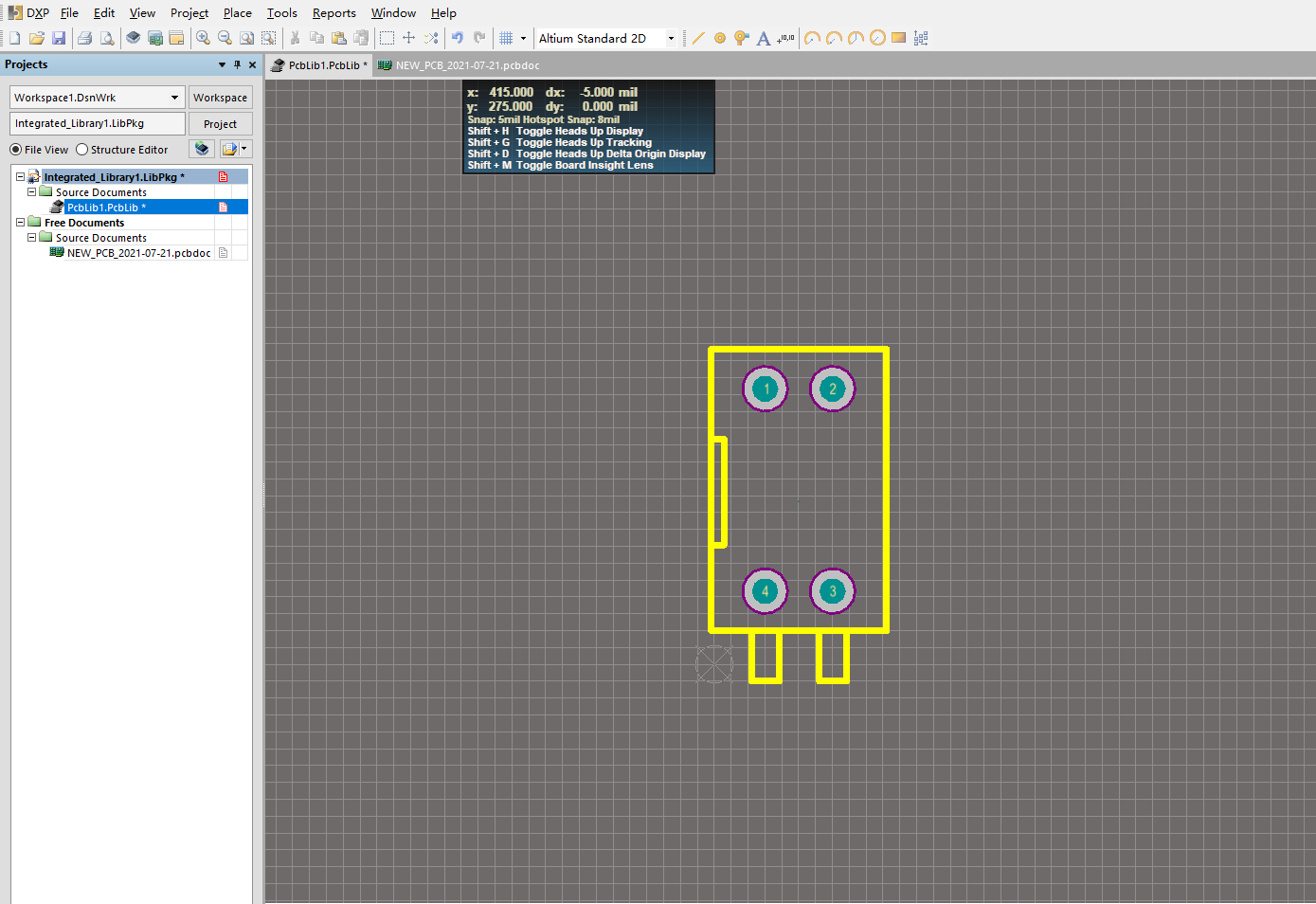Viewport: 1316px width, 904px height.
Task: Open the Altium Standard 2D view dropdown
Action: (x=671, y=39)
